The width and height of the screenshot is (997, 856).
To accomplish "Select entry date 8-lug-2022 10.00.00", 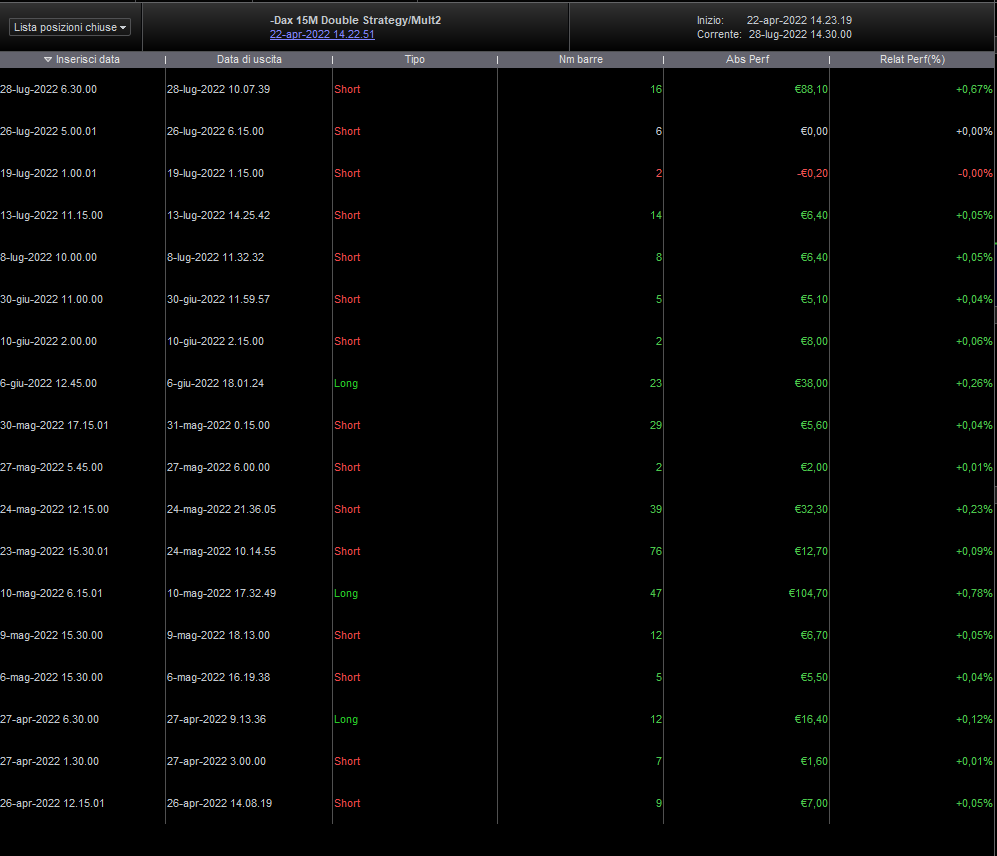I will (49, 257).
